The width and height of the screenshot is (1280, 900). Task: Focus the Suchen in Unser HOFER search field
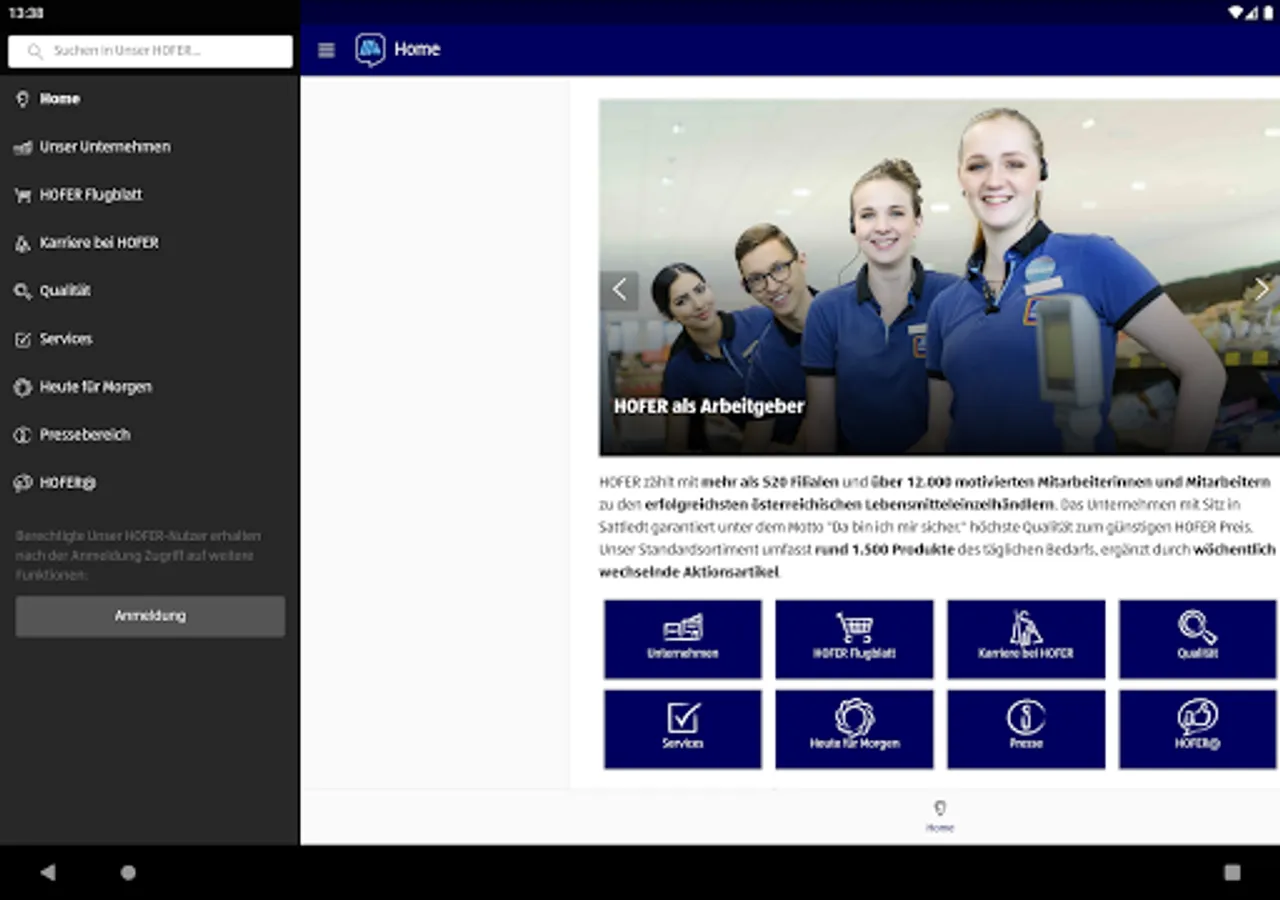click(150, 51)
